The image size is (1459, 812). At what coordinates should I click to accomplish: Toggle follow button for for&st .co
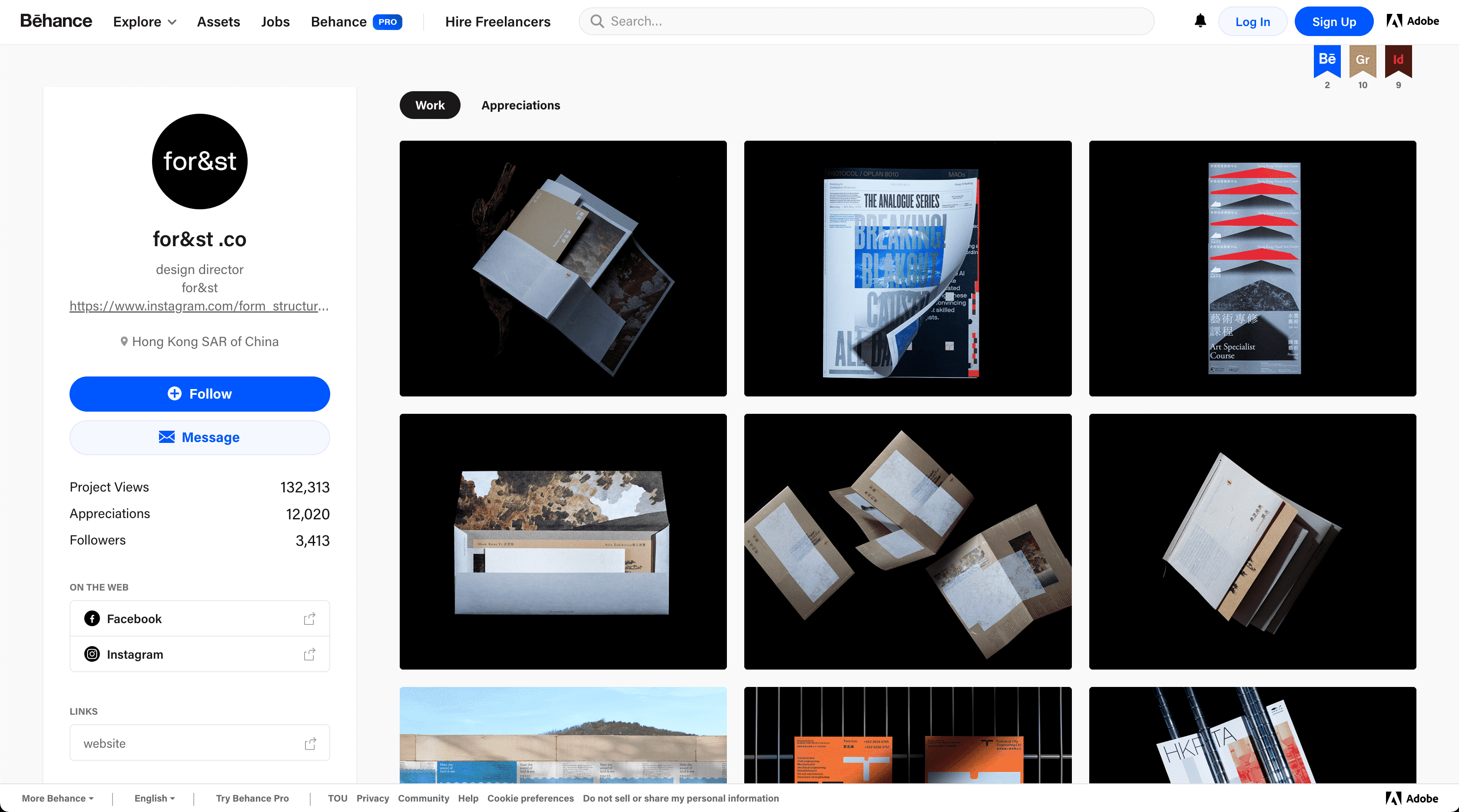tap(199, 394)
